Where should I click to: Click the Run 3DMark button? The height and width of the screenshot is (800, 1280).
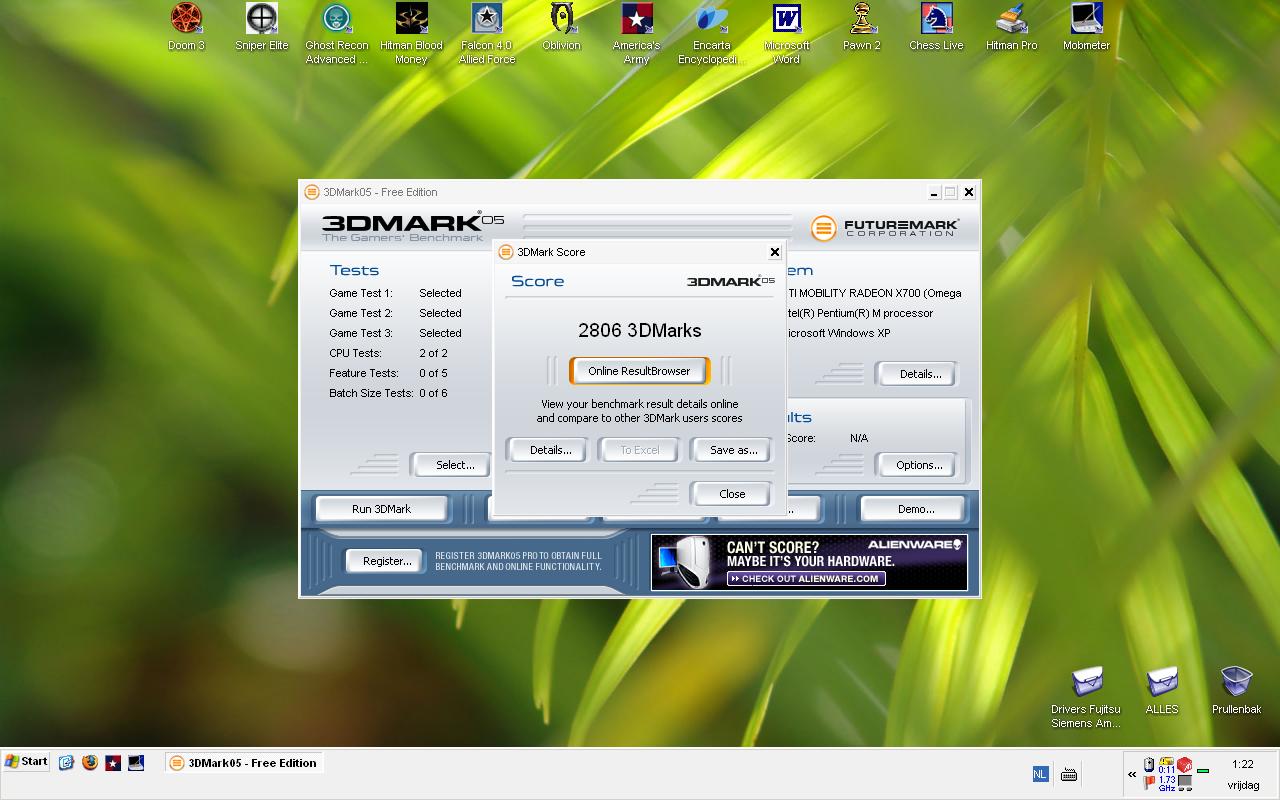click(x=381, y=509)
